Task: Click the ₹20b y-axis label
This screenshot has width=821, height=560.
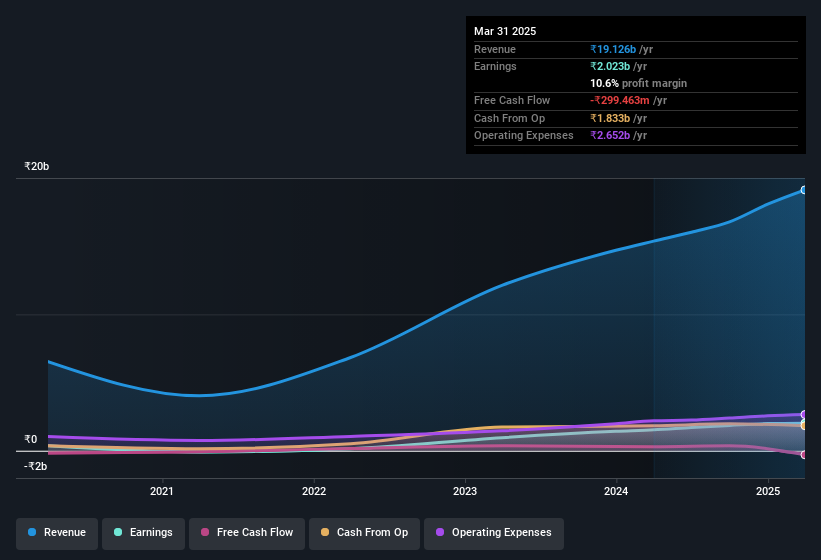Action: click(37, 166)
